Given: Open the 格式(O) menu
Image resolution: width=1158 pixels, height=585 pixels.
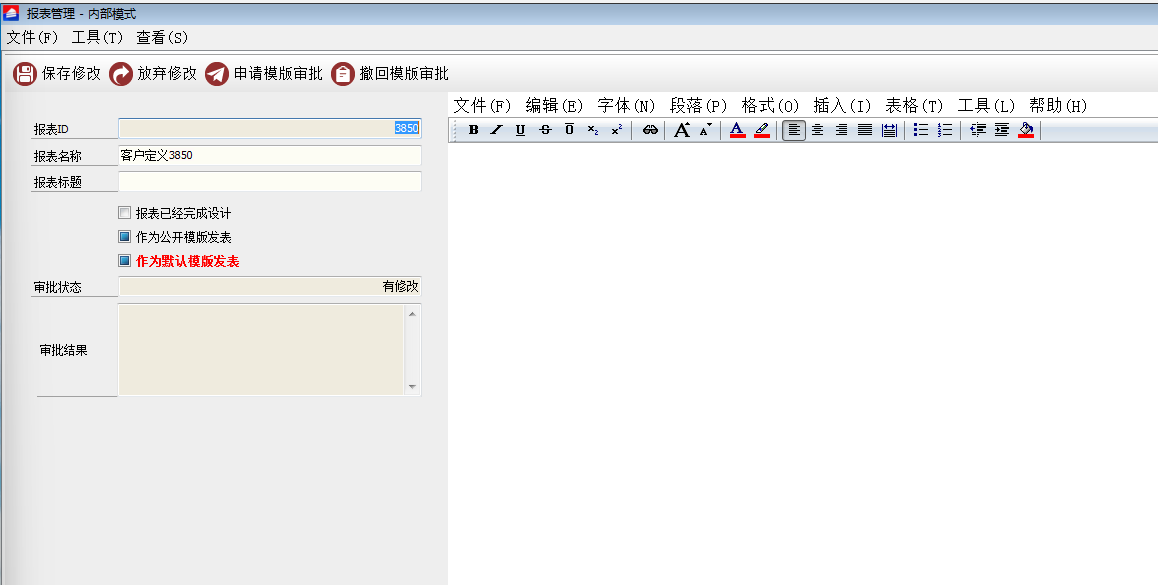Looking at the screenshot, I should (x=770, y=106).
